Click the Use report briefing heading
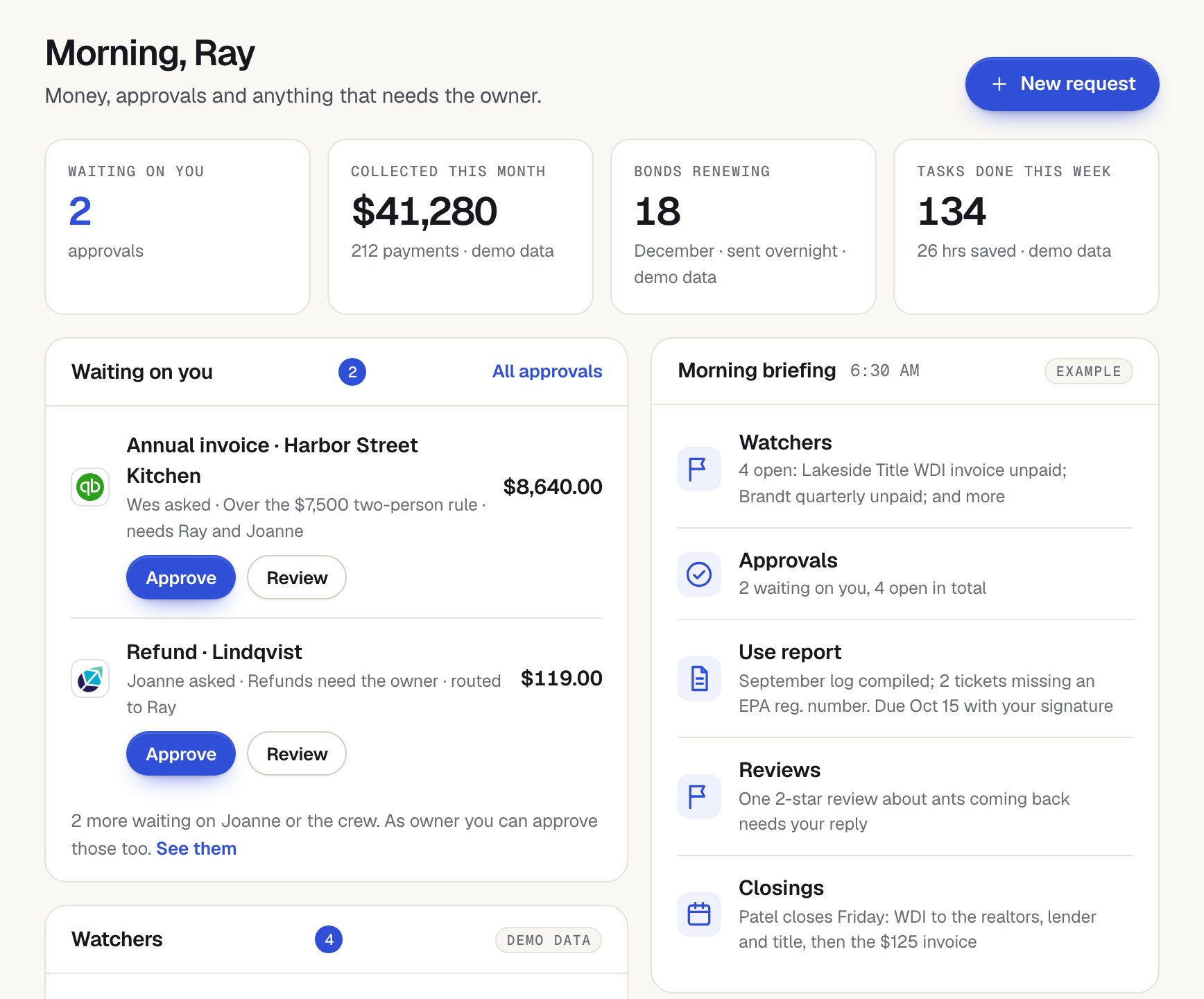This screenshot has width=1204, height=999. (x=790, y=652)
